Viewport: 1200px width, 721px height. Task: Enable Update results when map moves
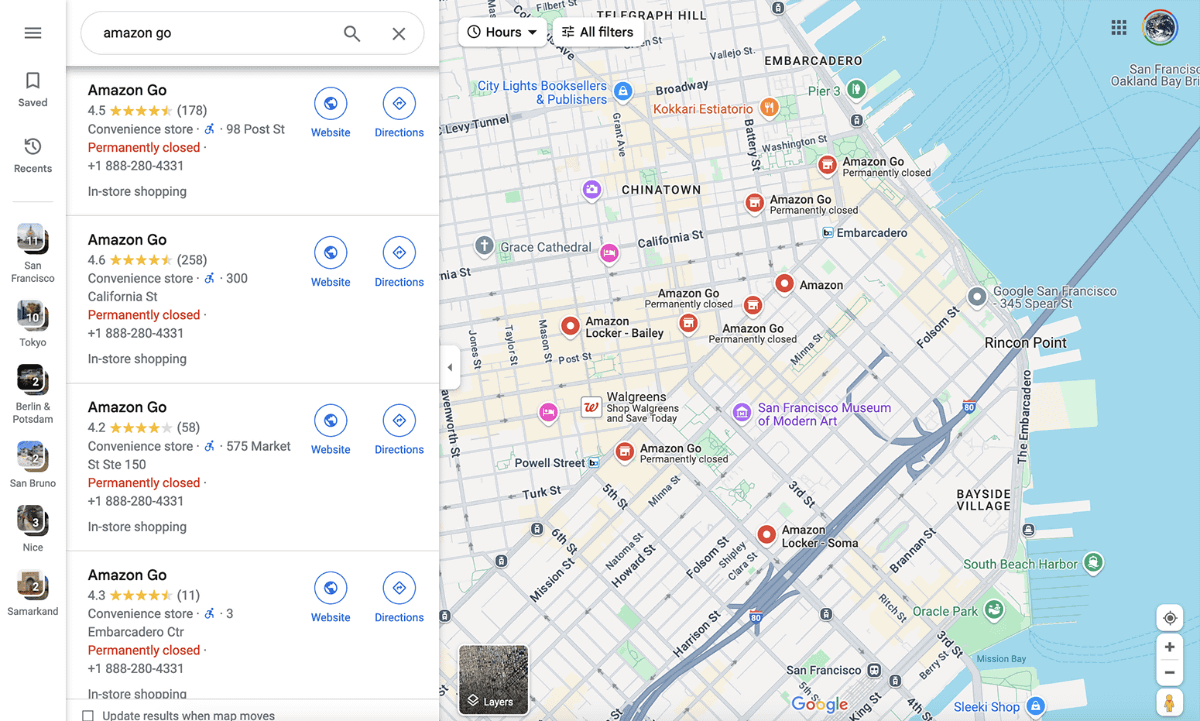click(88, 716)
